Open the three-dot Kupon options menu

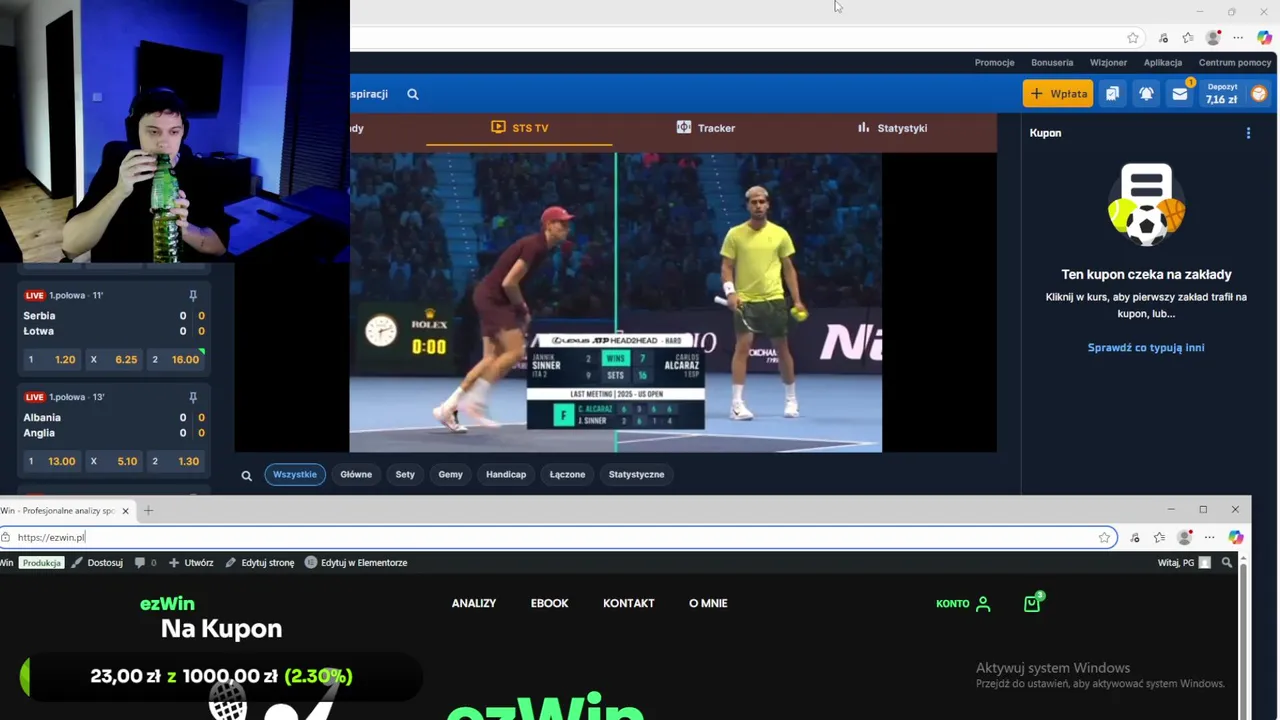click(x=1248, y=133)
